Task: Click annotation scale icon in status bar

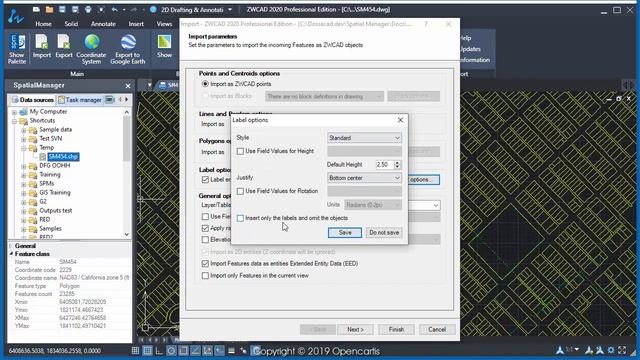Action: 560,350
